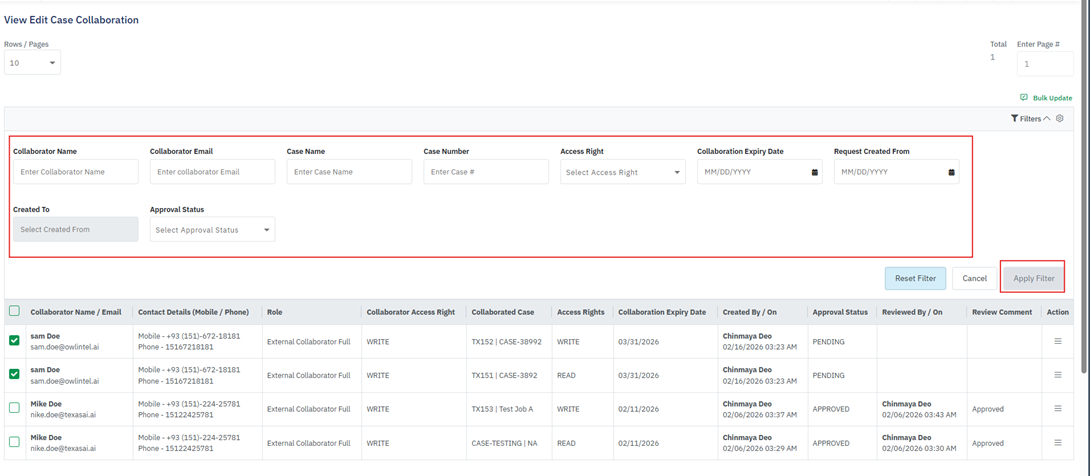Click the Bulk Update icon
1090x476 pixels.
click(x=1024, y=98)
